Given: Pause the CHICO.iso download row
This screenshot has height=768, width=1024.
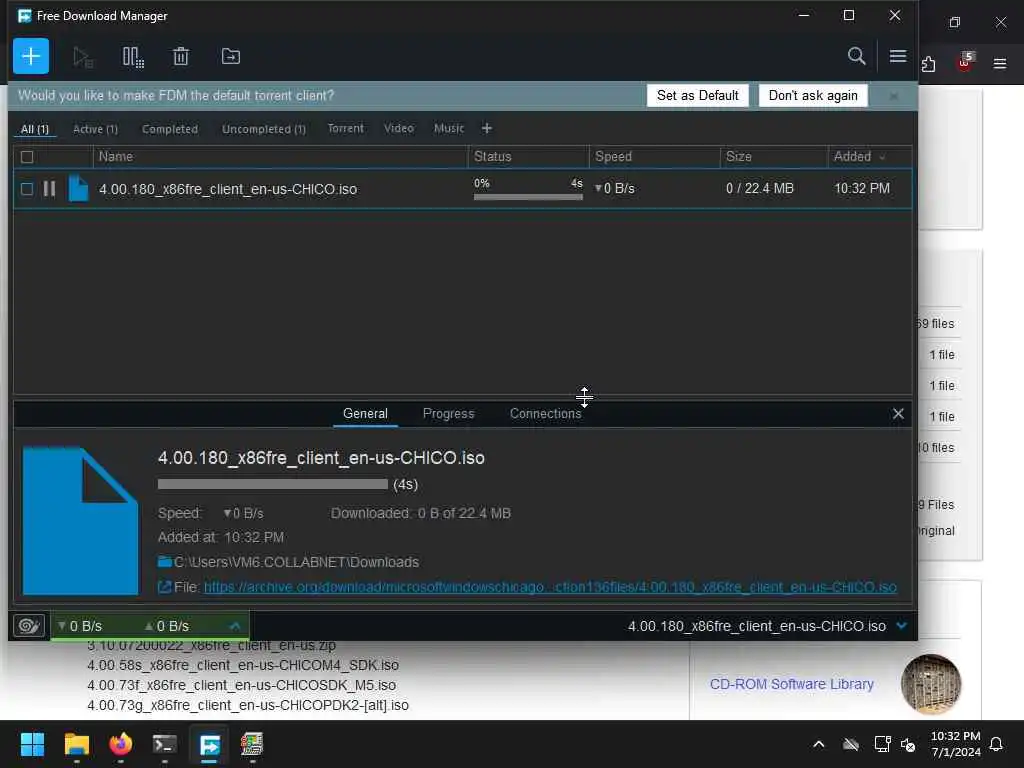Looking at the screenshot, I should (x=49, y=189).
